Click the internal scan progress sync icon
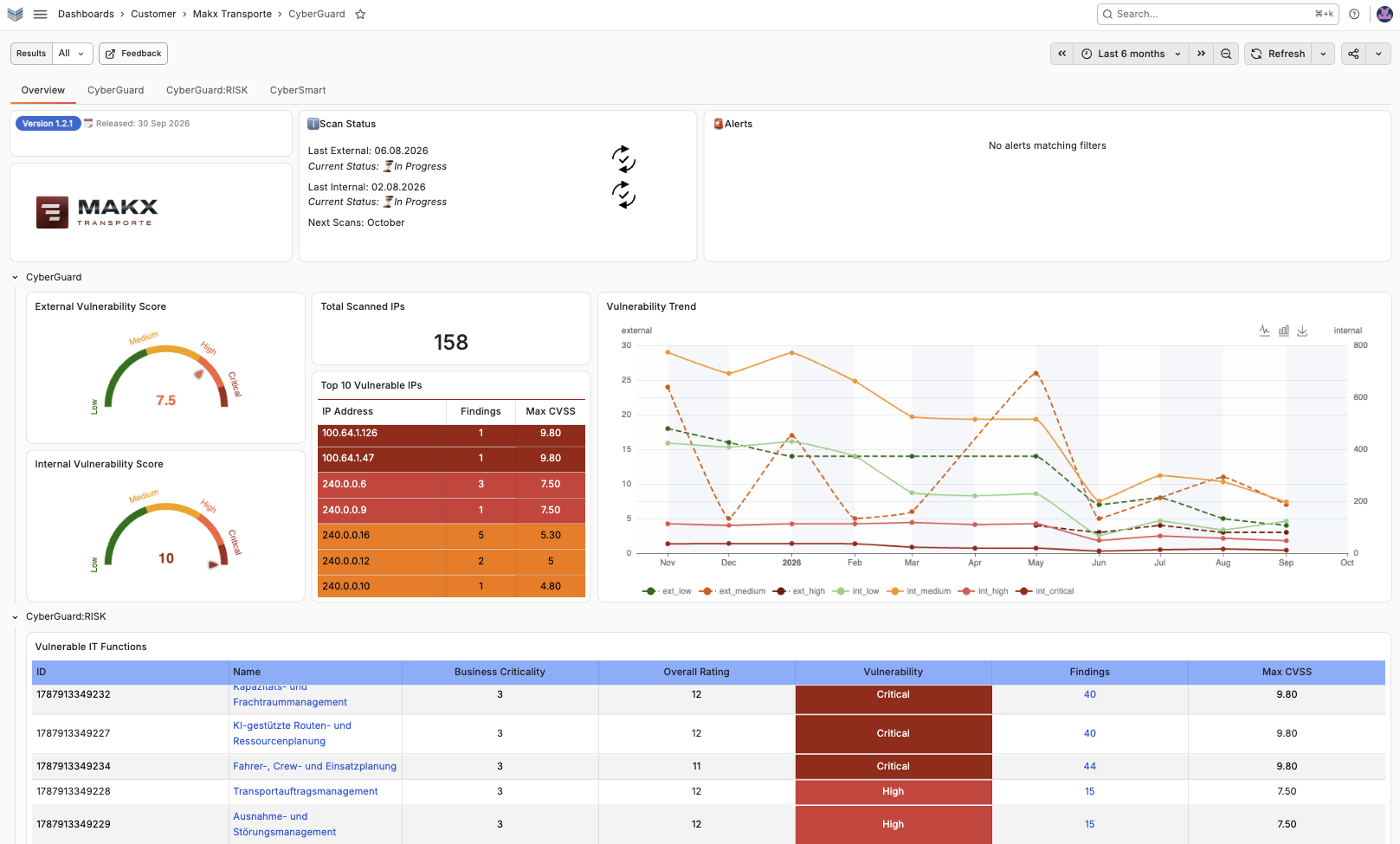This screenshot has width=1400, height=844. tap(623, 194)
